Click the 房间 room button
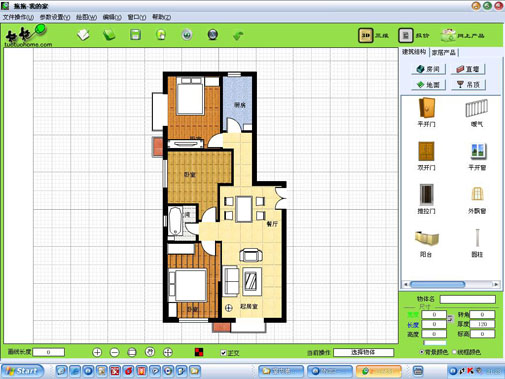 (428, 69)
